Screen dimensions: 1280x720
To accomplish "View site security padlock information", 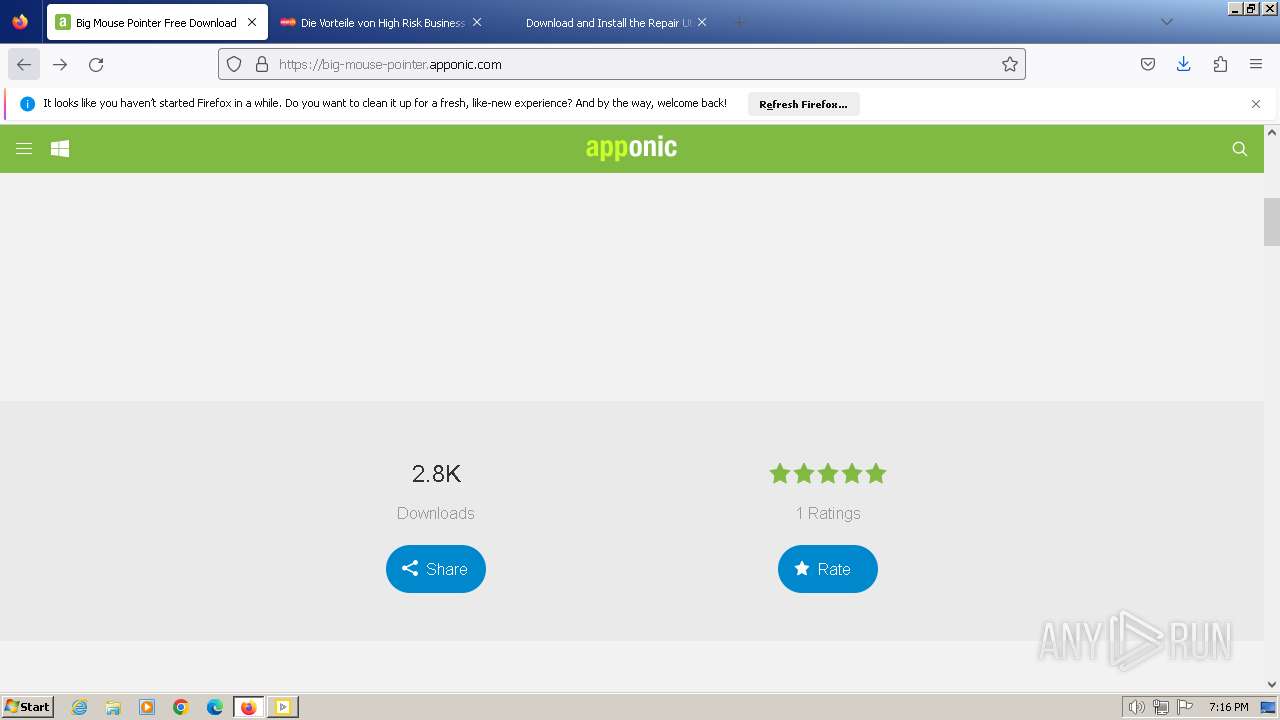I will click(262, 64).
